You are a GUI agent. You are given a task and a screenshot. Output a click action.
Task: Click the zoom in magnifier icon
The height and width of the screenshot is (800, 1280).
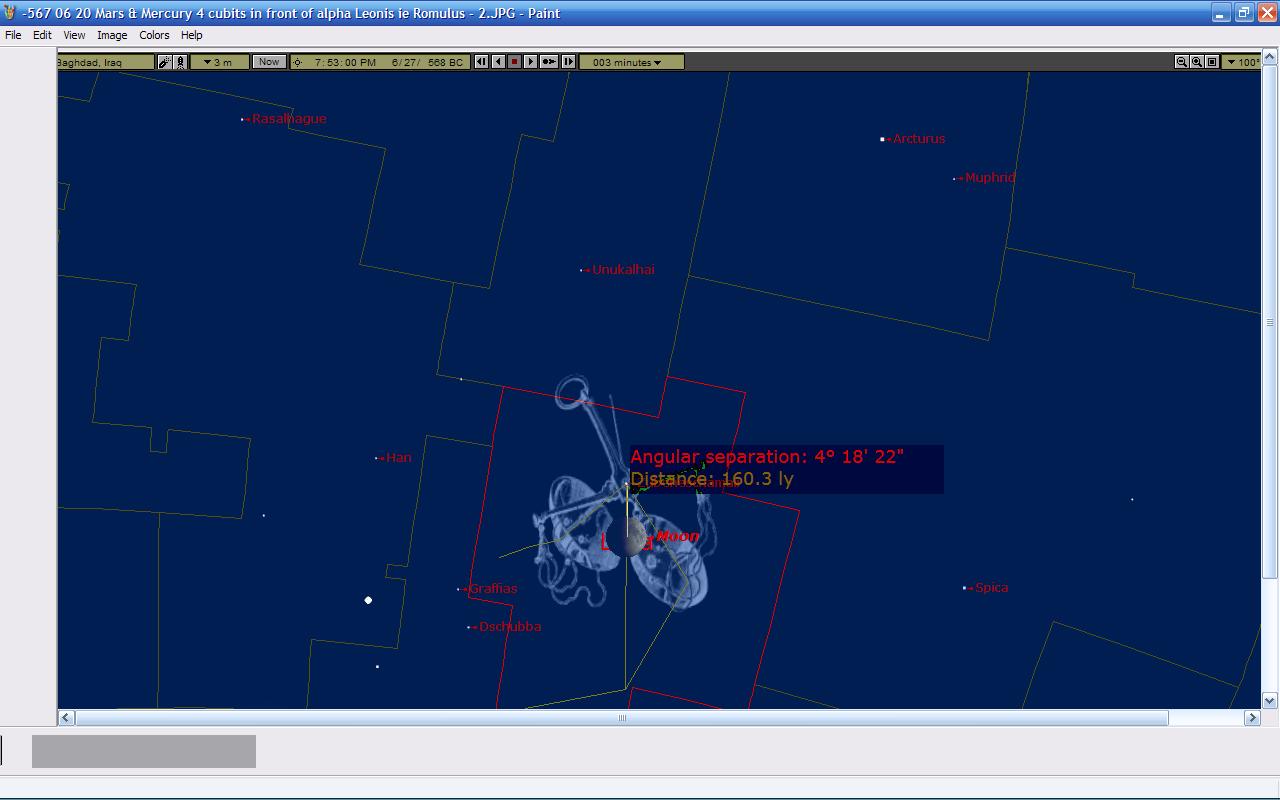(x=1196, y=62)
